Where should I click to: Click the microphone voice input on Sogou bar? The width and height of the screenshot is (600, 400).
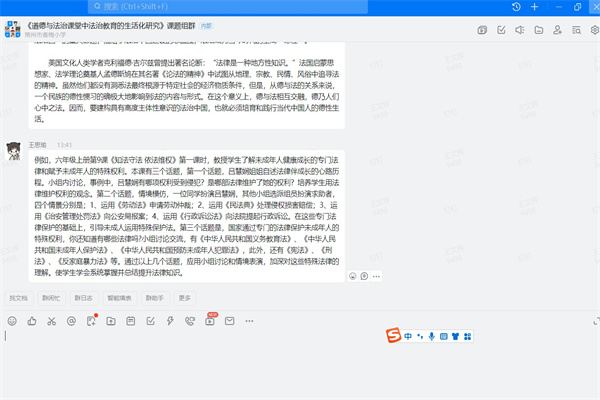point(432,336)
